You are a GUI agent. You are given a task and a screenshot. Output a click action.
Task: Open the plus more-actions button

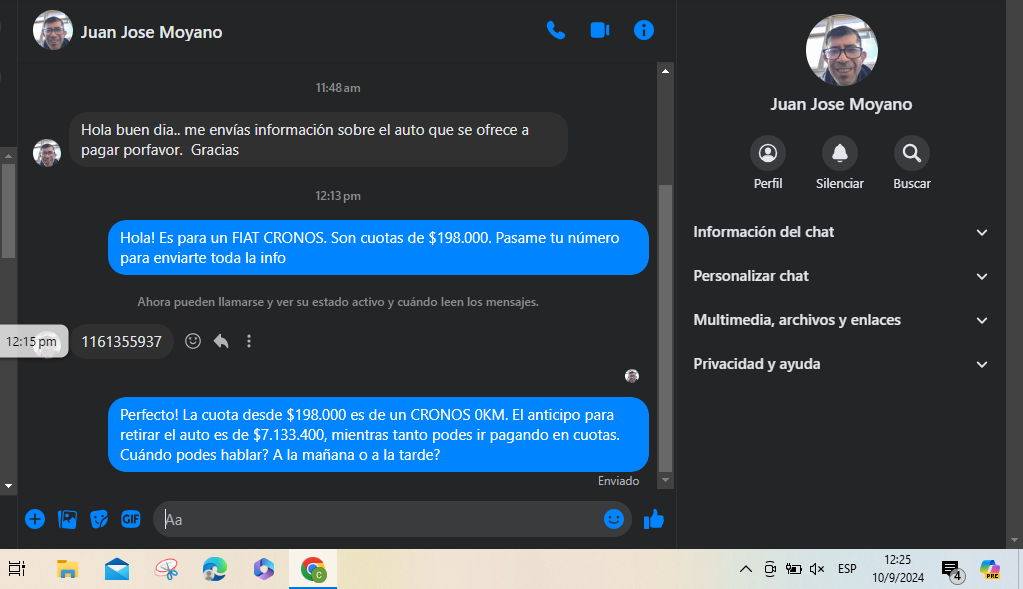tap(35, 519)
